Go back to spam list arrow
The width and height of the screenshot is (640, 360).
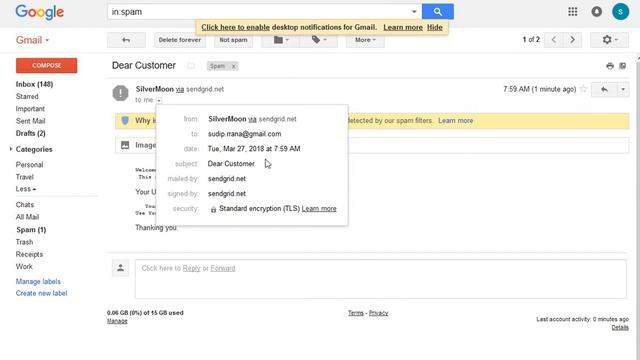click(x=126, y=40)
